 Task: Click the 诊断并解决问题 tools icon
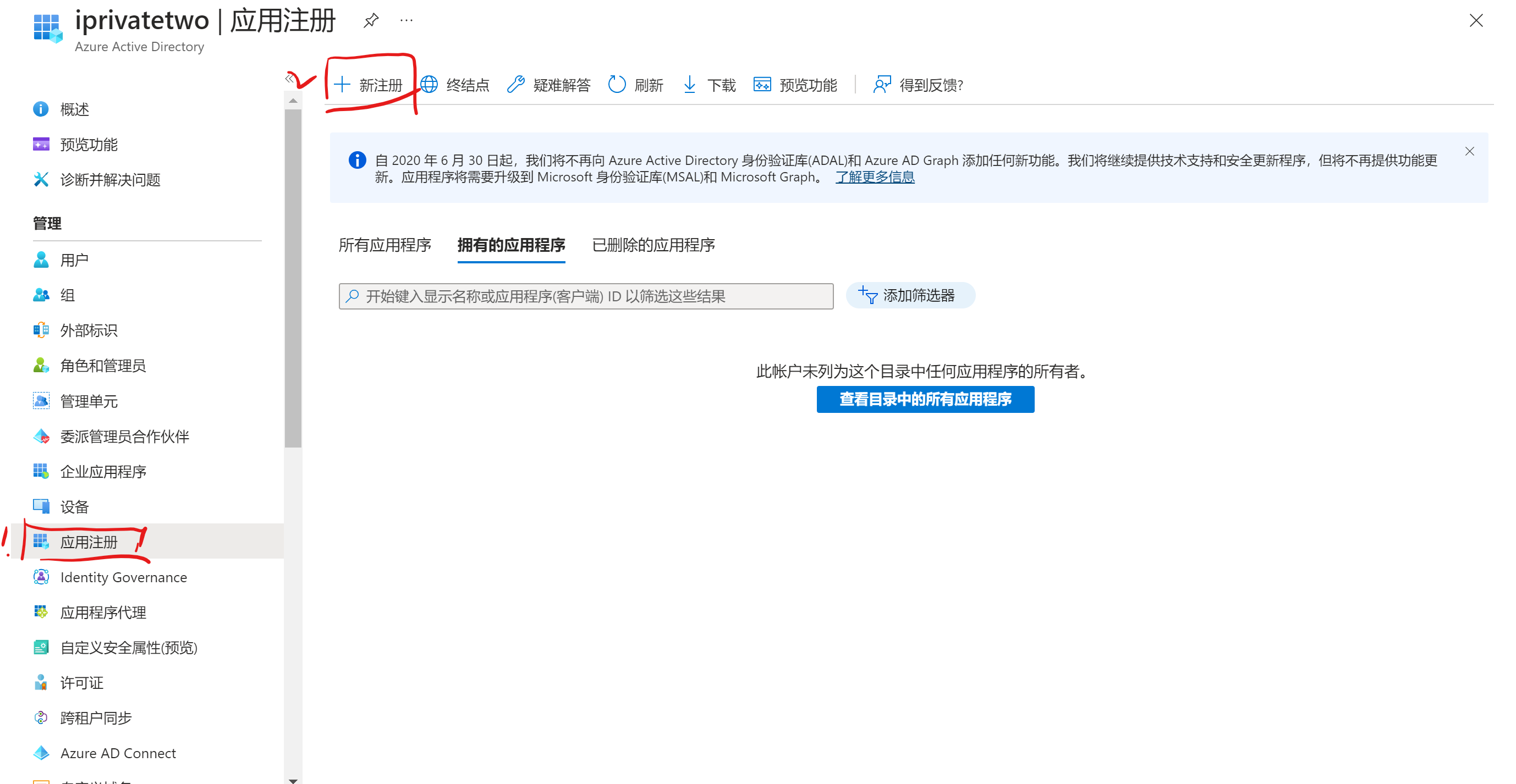point(41,179)
